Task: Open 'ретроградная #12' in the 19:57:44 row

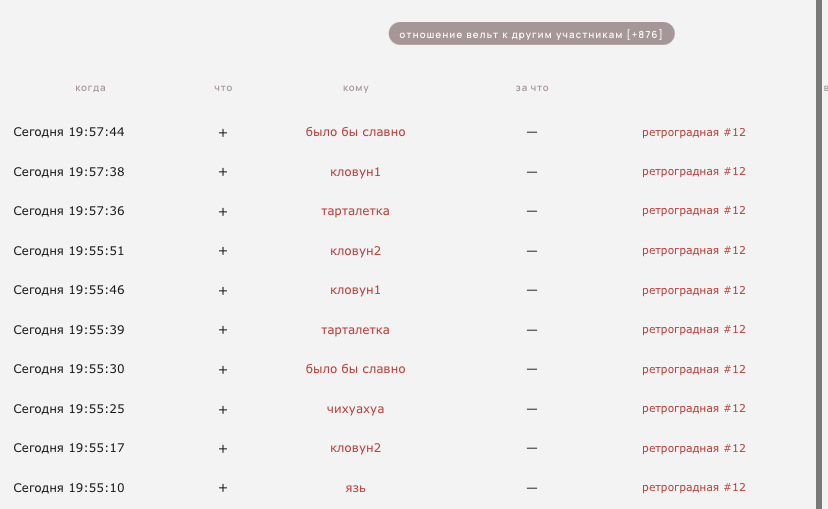Action: coord(694,132)
